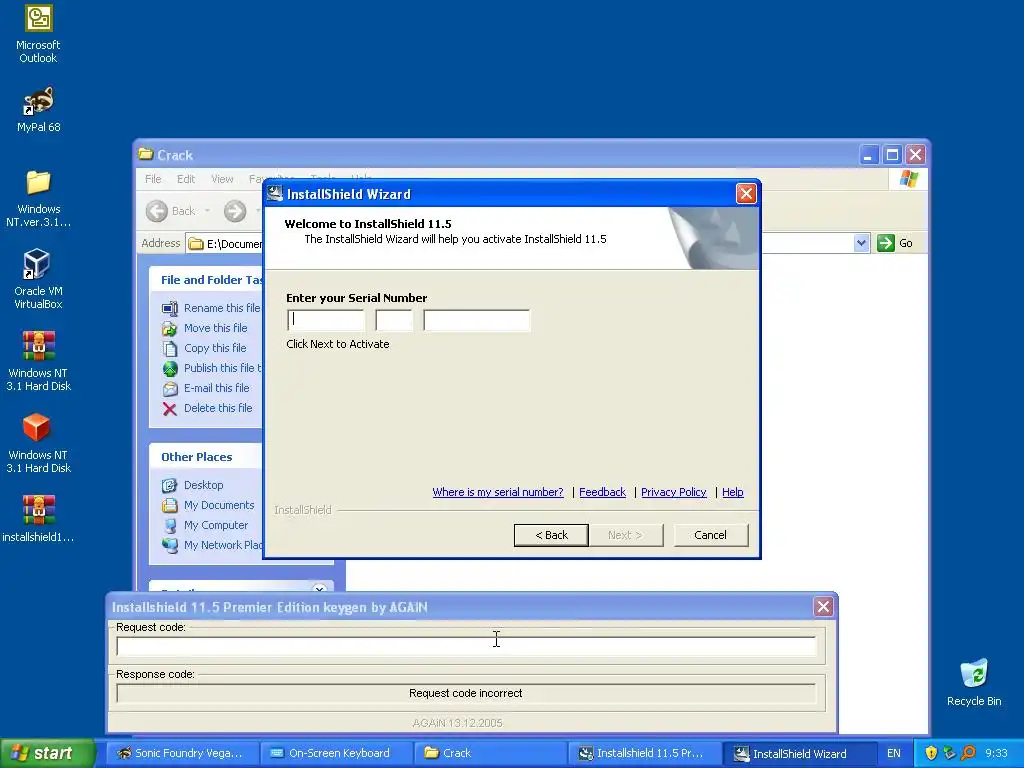Screen dimensions: 1024x768
Task: Switch to Sonic Foundry Vegas taskbar item
Action: [x=182, y=753]
